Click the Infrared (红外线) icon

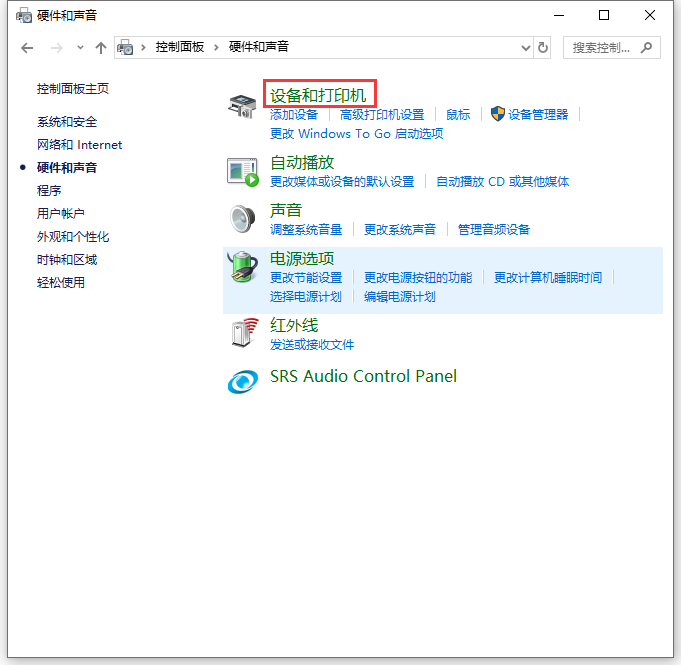tap(245, 333)
